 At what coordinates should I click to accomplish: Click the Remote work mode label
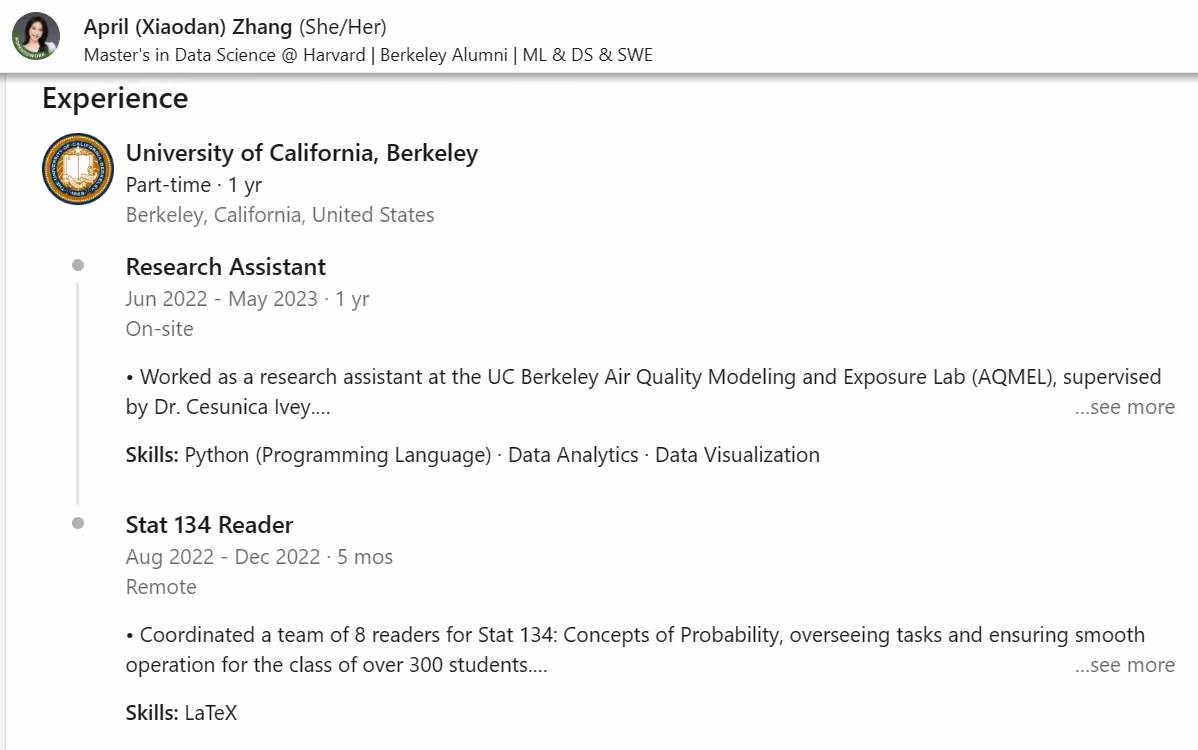click(x=161, y=587)
